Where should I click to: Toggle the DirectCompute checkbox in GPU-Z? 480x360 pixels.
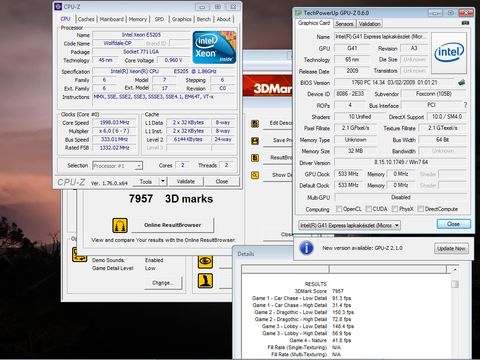click(420, 209)
